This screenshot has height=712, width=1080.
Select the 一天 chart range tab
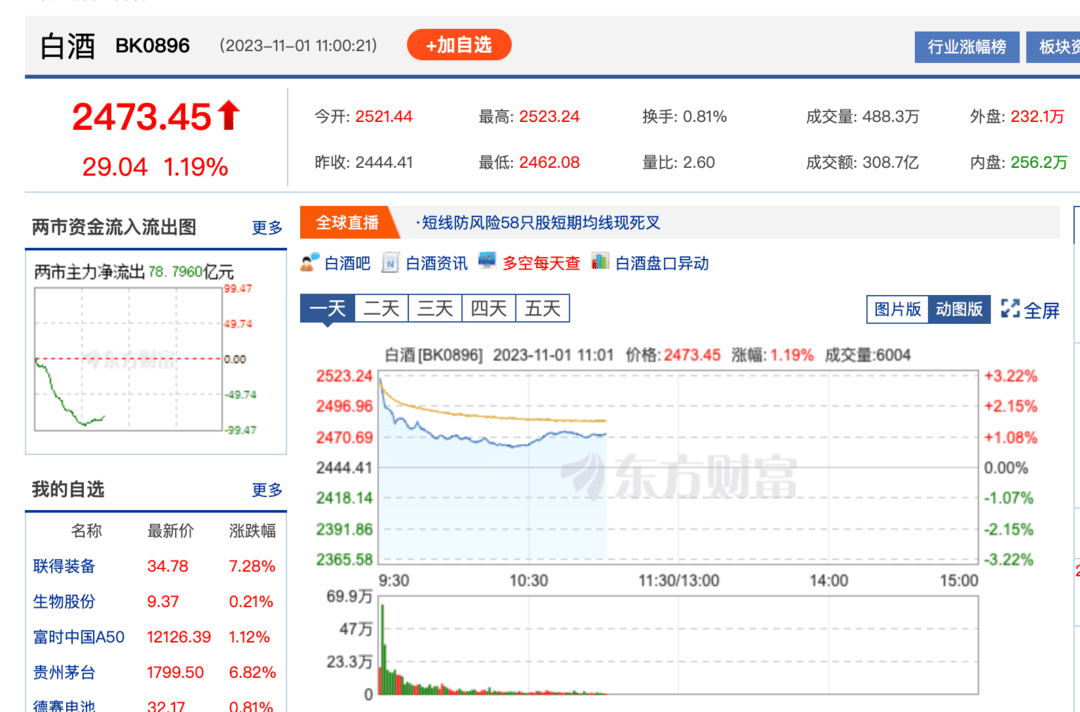327,308
